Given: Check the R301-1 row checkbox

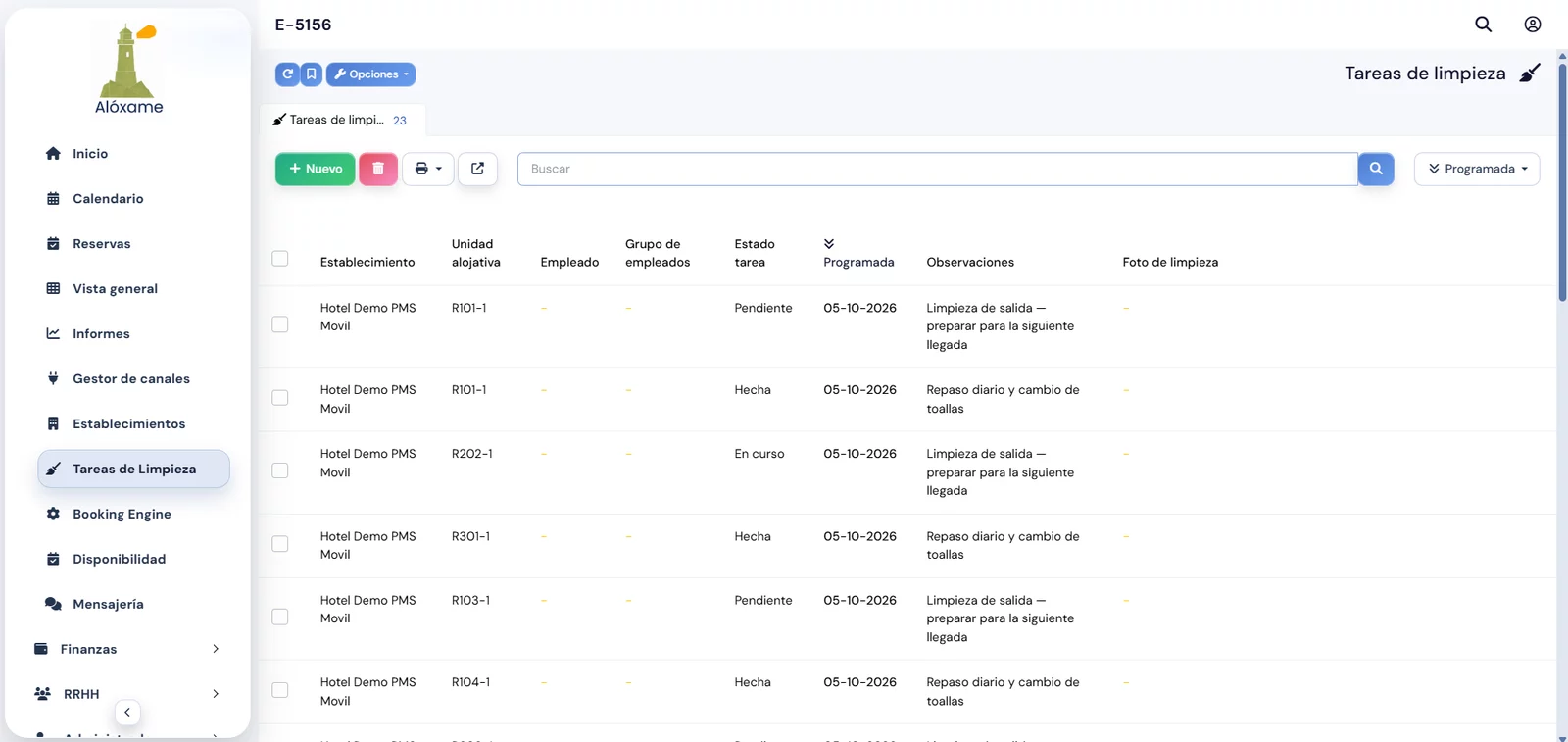Looking at the screenshot, I should [x=280, y=544].
